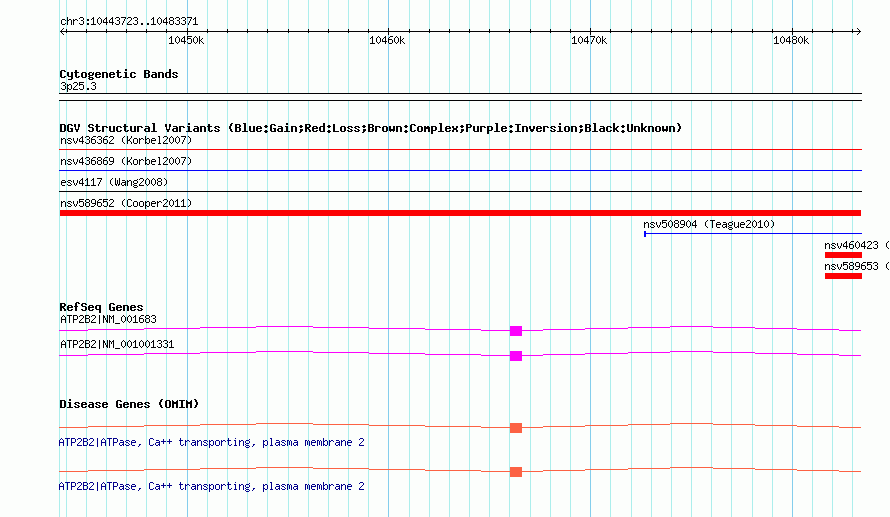Select variant nsv460423 label

tap(856, 245)
